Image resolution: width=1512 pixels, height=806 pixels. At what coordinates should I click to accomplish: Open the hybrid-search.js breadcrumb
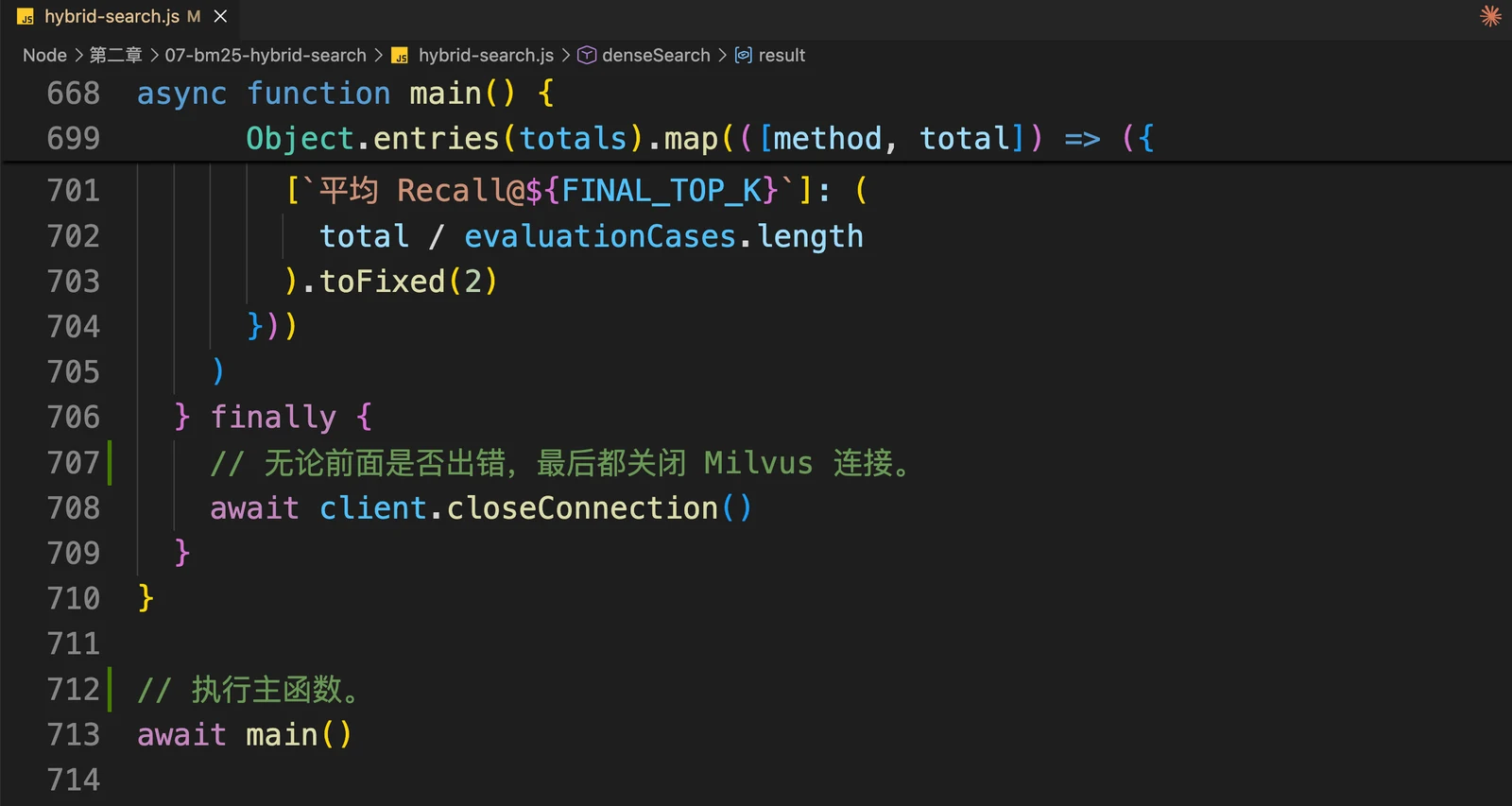(x=486, y=55)
